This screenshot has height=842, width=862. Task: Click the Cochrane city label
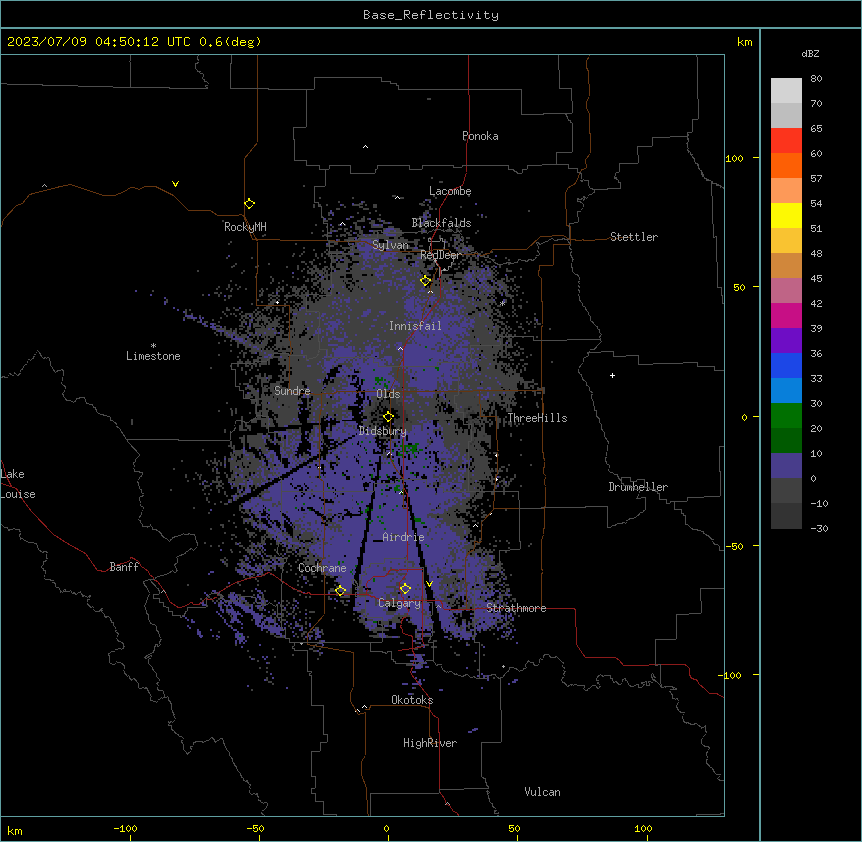pyautogui.click(x=323, y=568)
